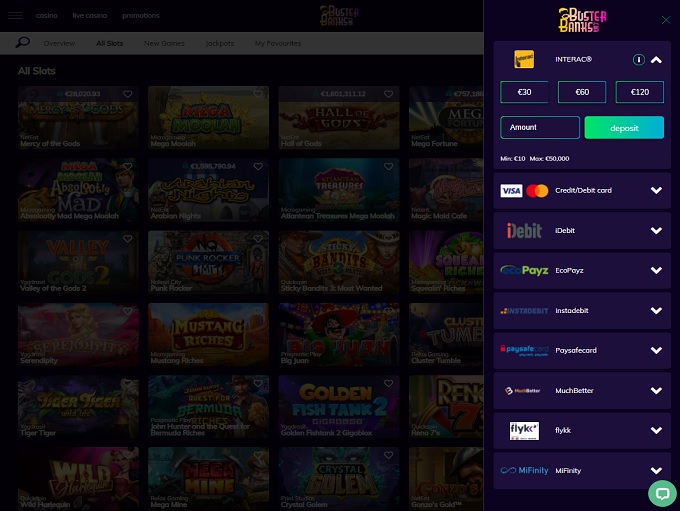Favourite Punk Rocker with heart icon
The height and width of the screenshot is (511, 680).
click(258, 239)
